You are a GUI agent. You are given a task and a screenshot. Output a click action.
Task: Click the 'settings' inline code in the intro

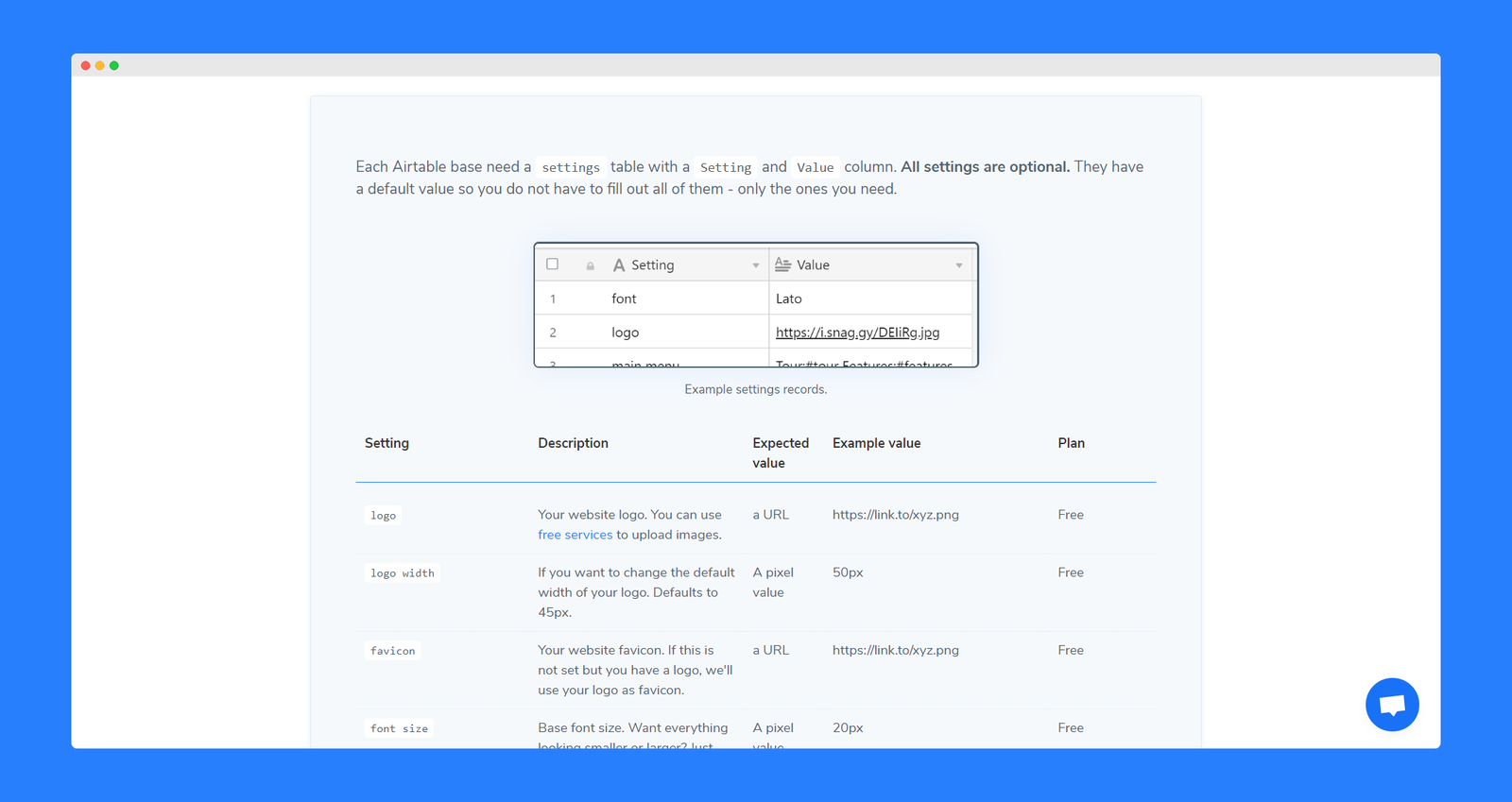pyautogui.click(x=571, y=167)
